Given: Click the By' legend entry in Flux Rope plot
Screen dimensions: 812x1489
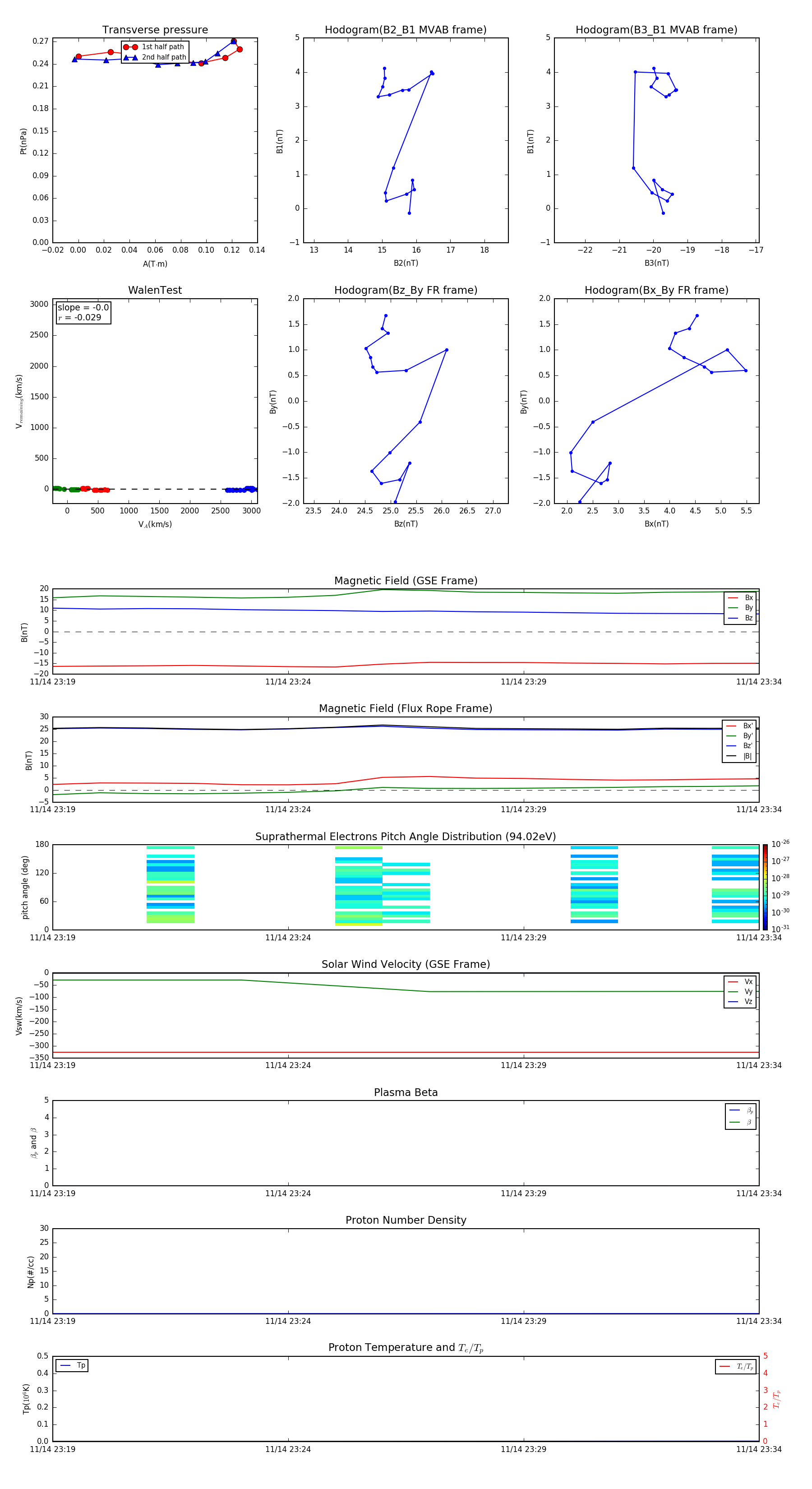Looking at the screenshot, I should point(740,736).
